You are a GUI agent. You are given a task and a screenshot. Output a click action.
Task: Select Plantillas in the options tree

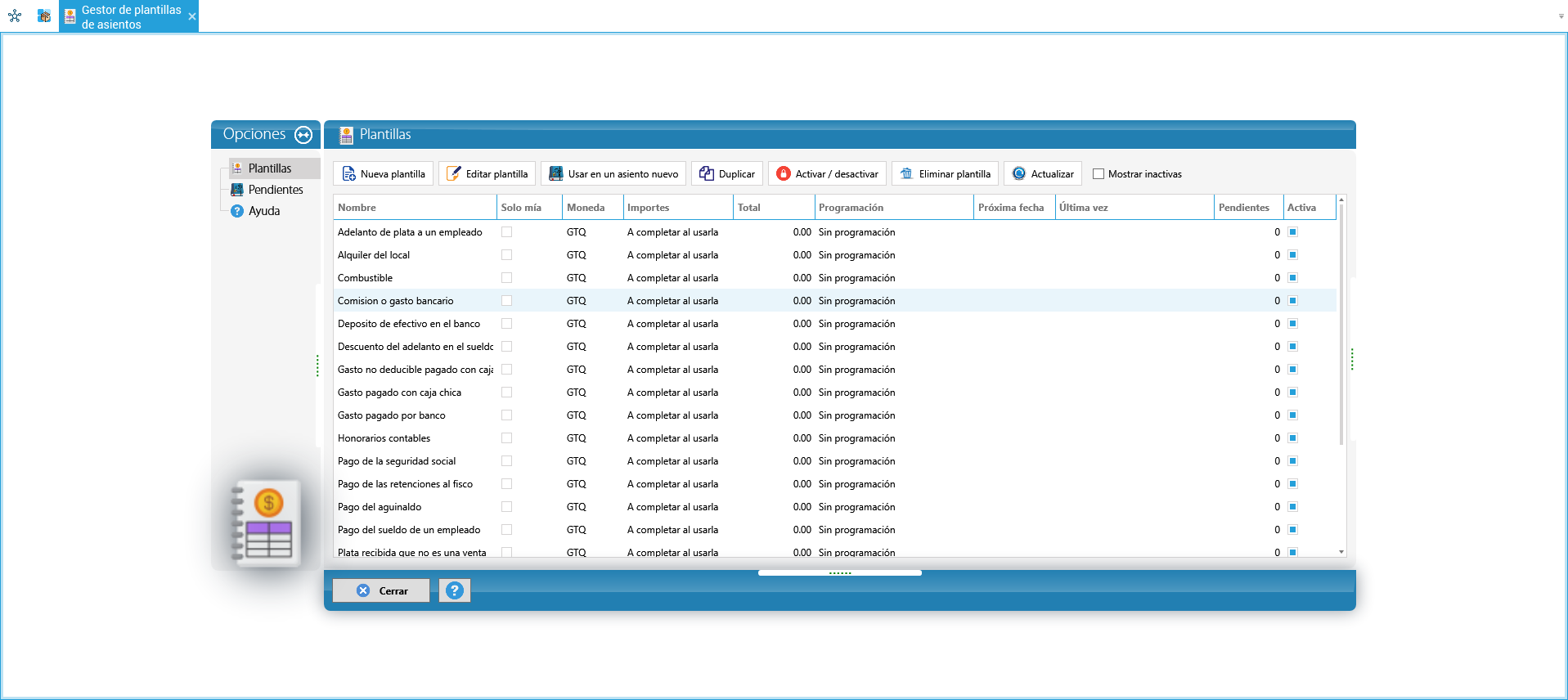pyautogui.click(x=270, y=168)
